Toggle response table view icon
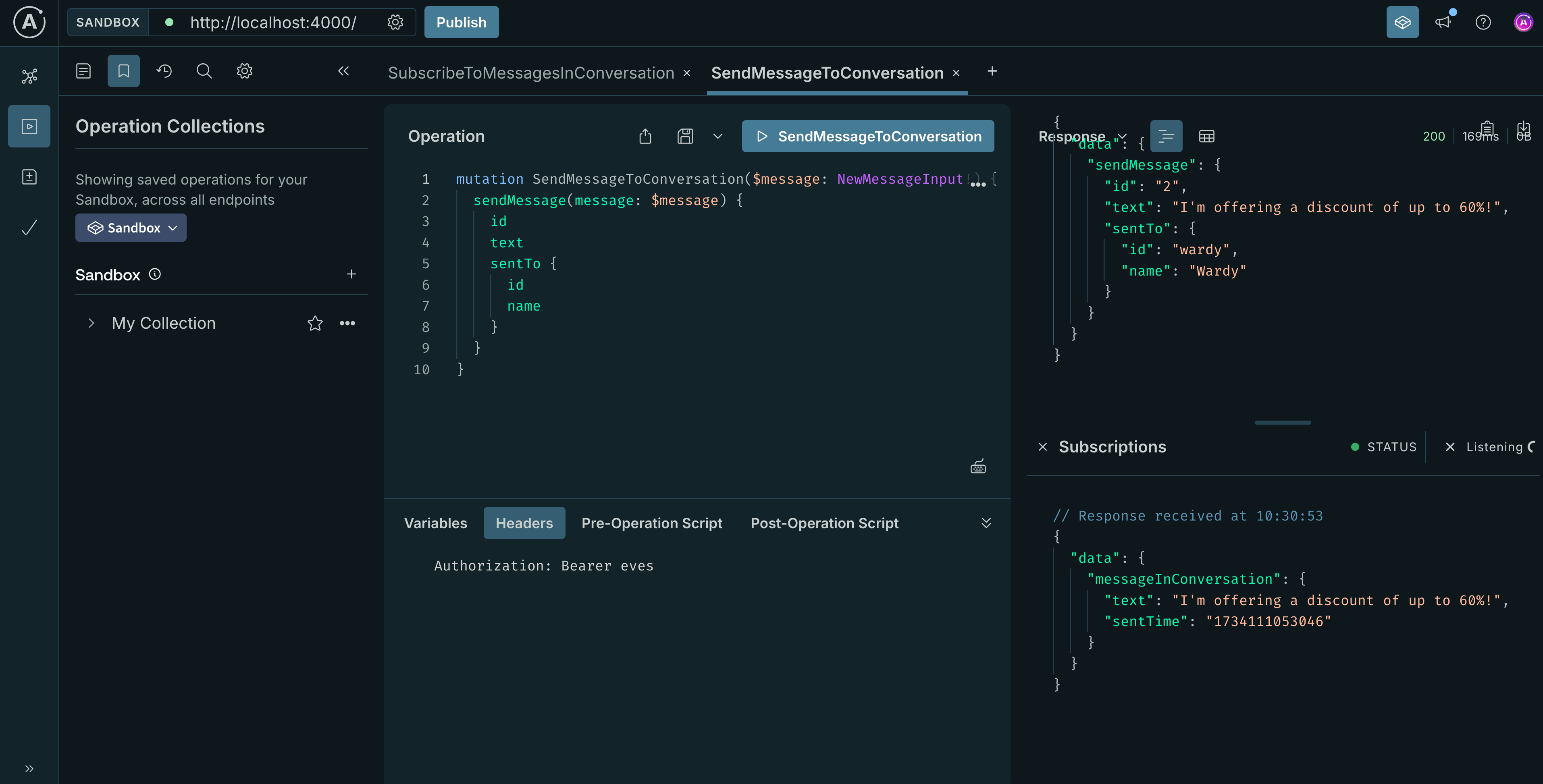Image resolution: width=1543 pixels, height=784 pixels. pyautogui.click(x=1206, y=136)
